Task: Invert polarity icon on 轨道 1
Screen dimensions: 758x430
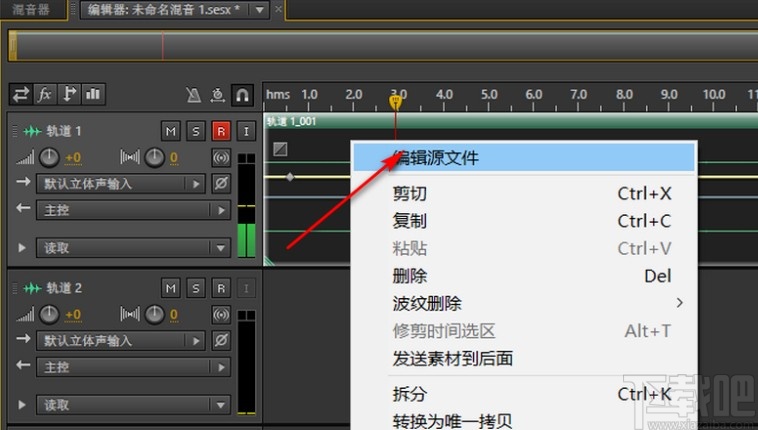Action: click(221, 184)
